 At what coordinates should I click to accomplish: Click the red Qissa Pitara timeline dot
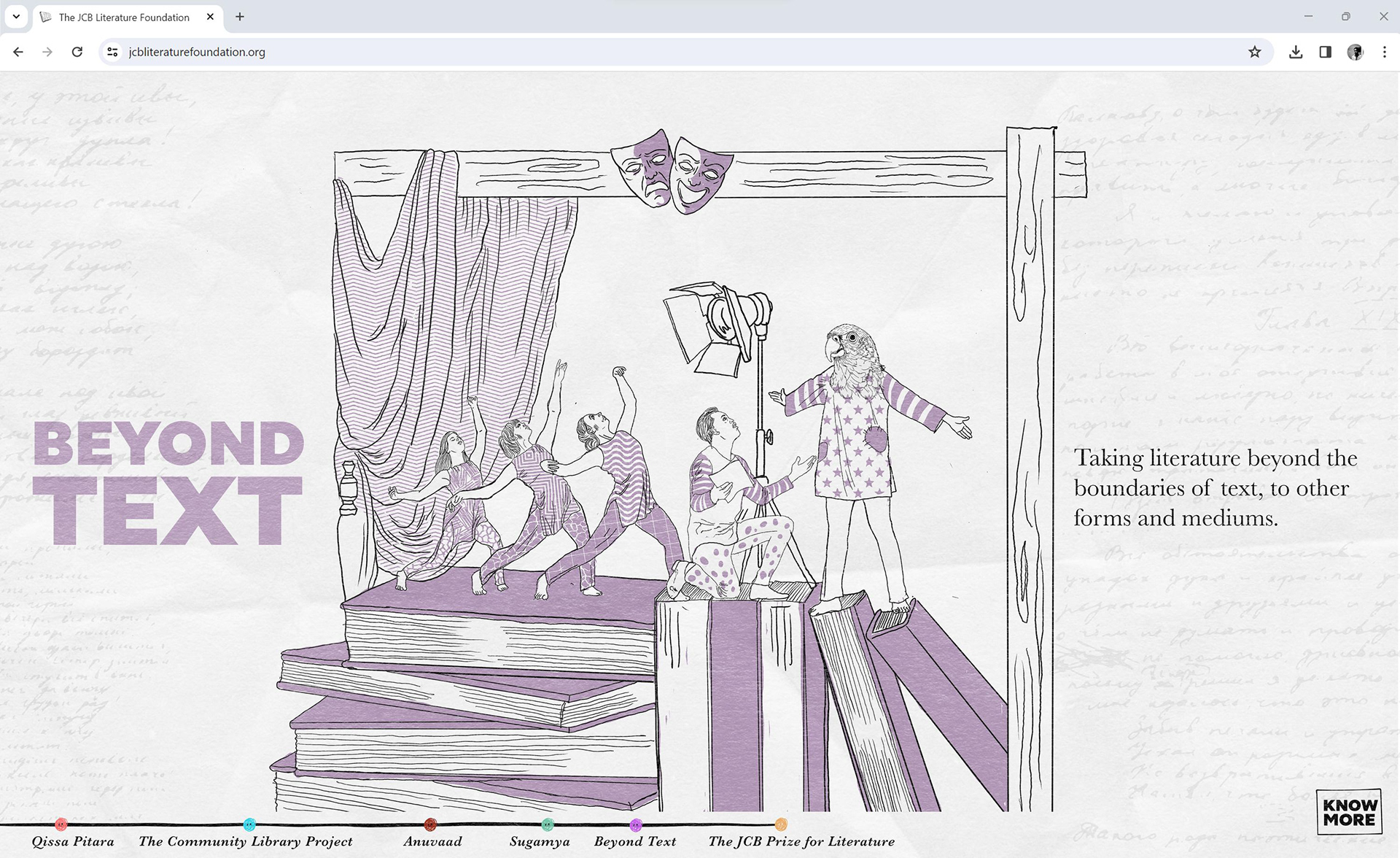point(61,824)
